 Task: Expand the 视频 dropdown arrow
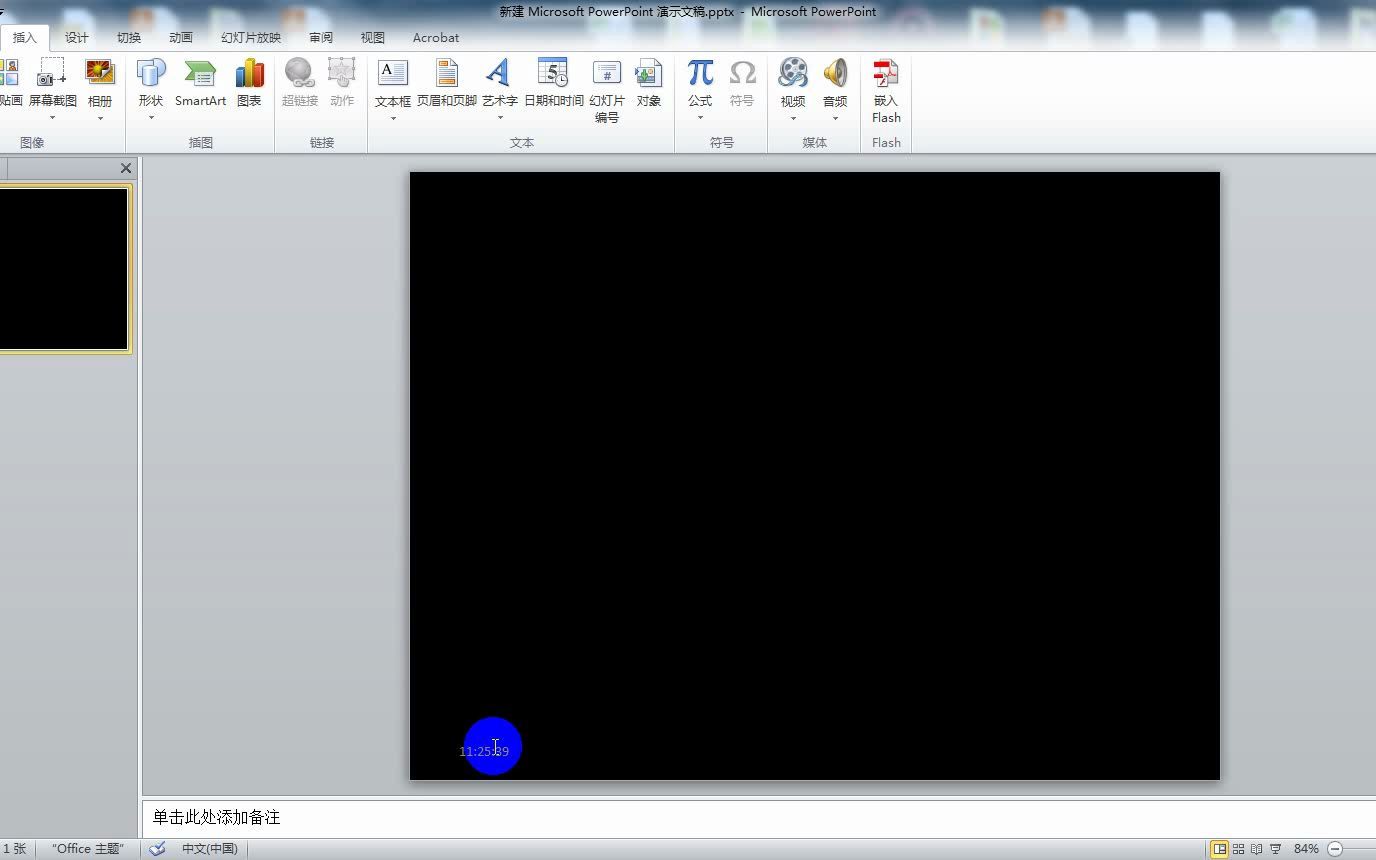793,118
